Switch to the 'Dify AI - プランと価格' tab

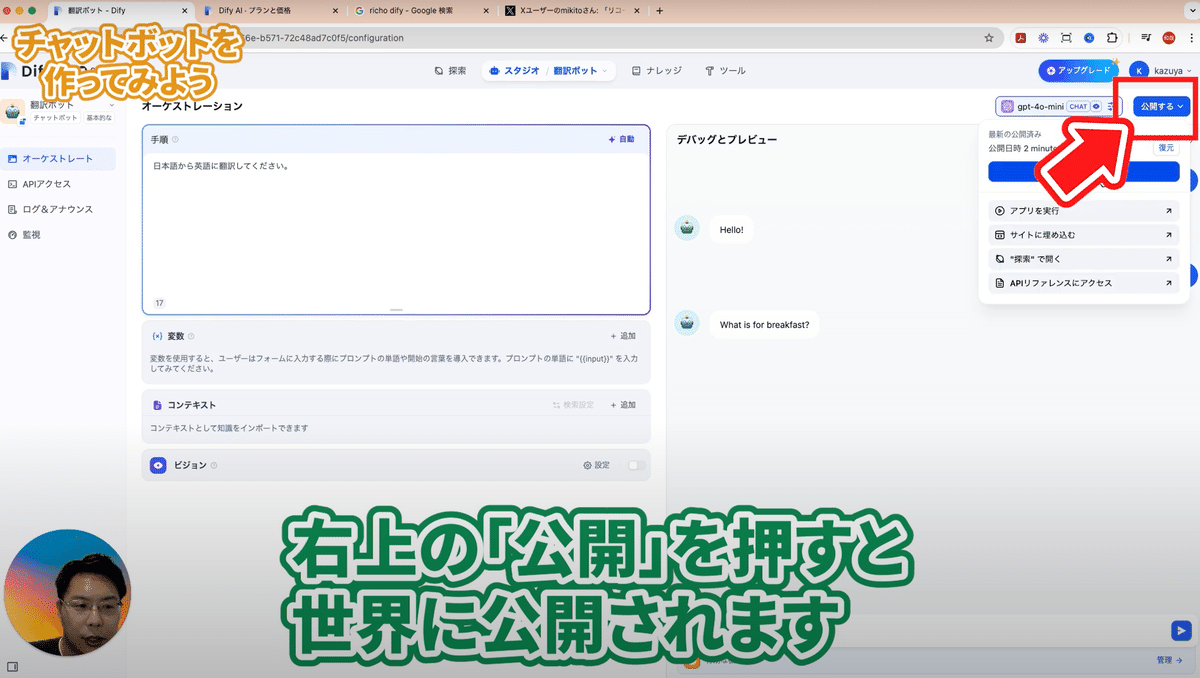click(270, 11)
